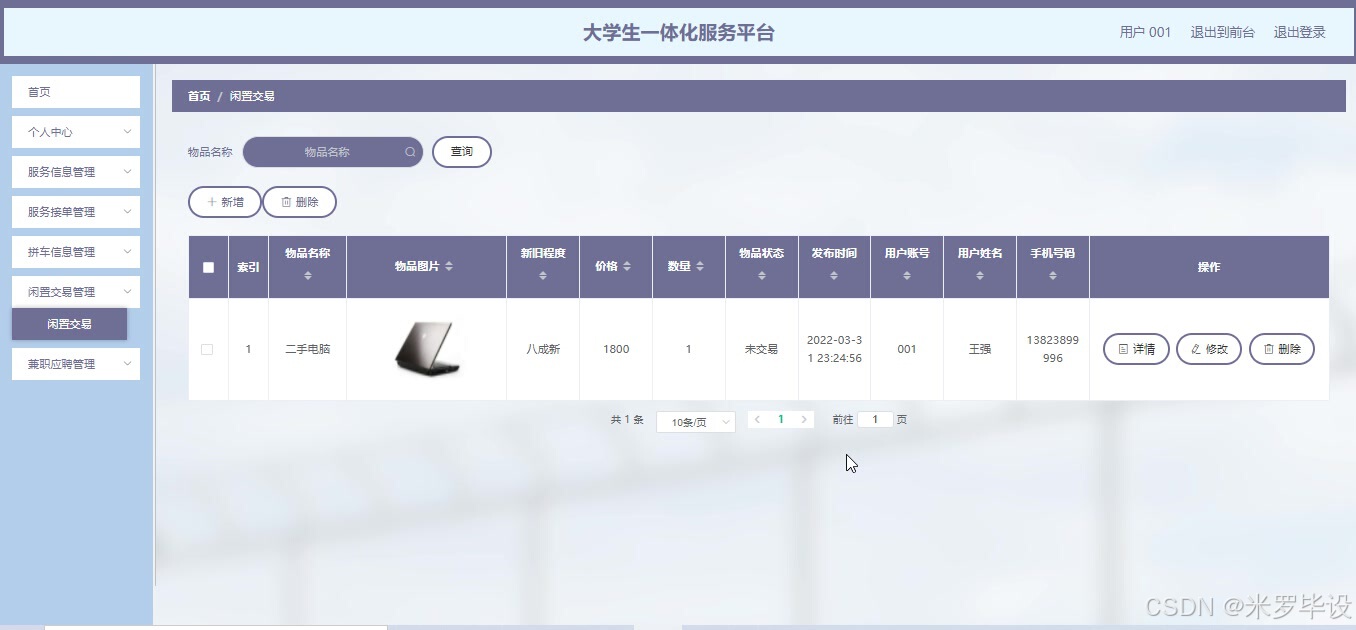Open 详情 for 二手电脑 row

point(1136,349)
